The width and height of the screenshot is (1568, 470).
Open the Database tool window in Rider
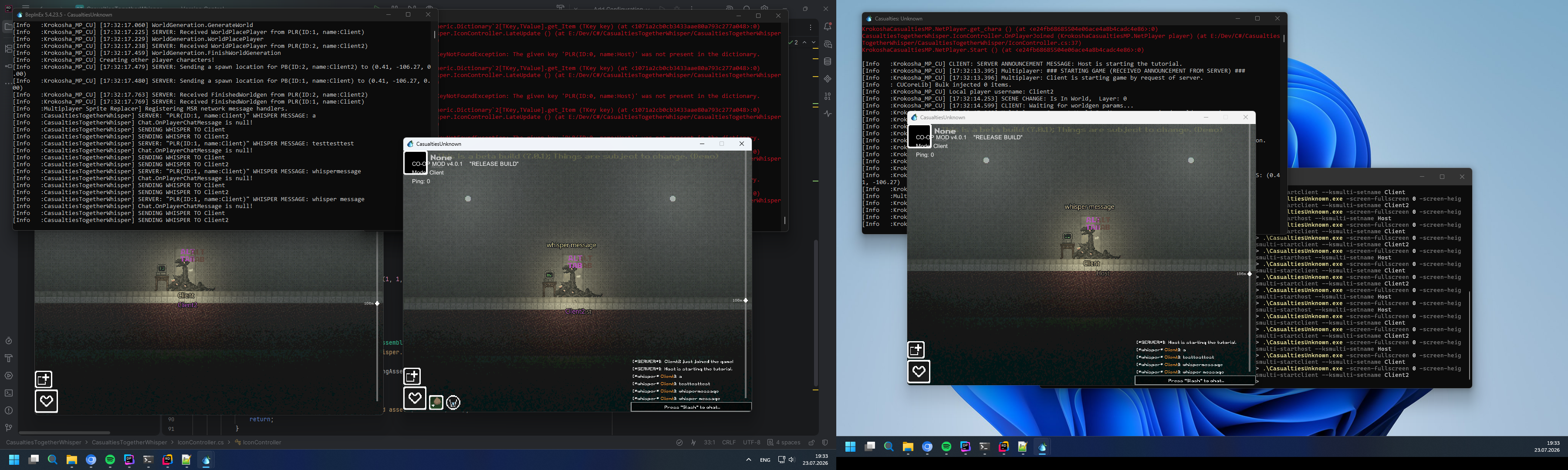[x=827, y=61]
